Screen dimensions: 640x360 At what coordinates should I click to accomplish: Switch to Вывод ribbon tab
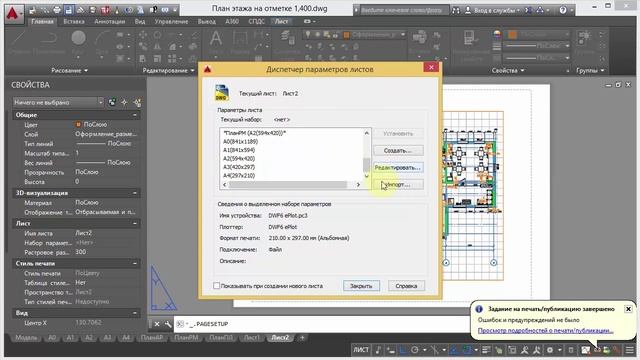point(207,22)
